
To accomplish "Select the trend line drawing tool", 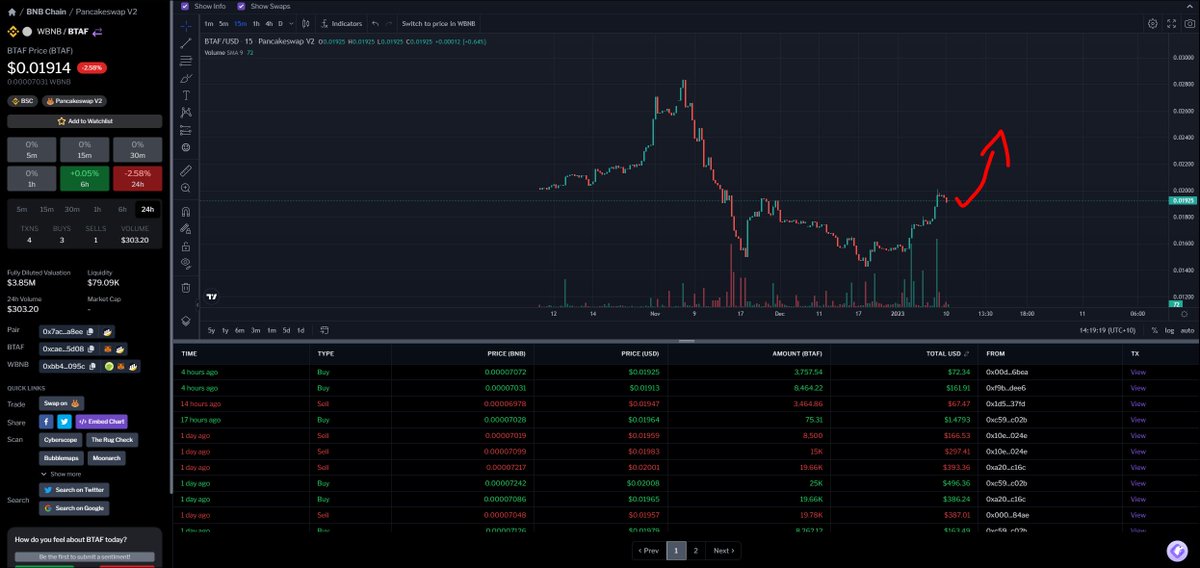I will 186,43.
